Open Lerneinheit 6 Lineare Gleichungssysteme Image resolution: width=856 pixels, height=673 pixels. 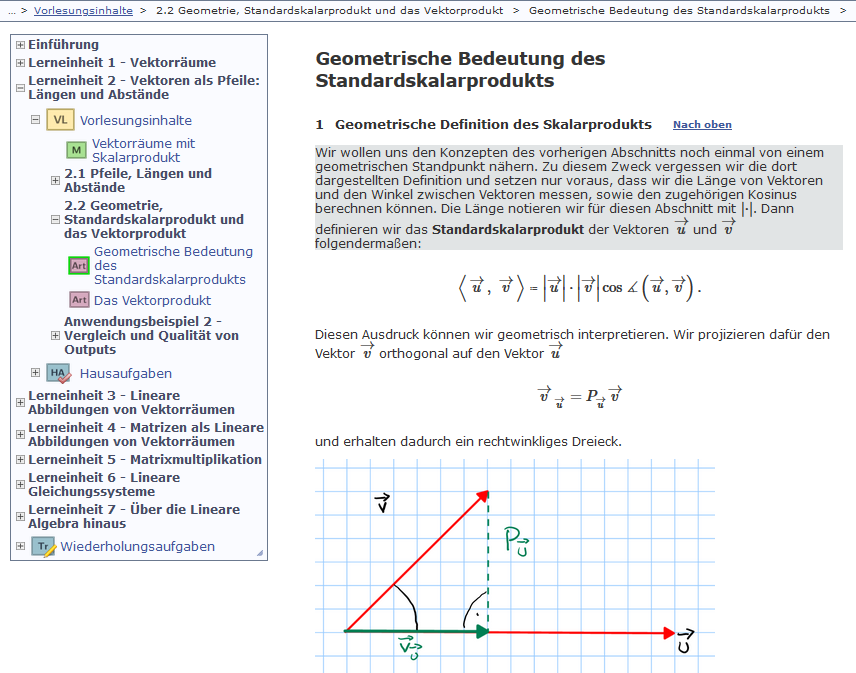[104, 484]
